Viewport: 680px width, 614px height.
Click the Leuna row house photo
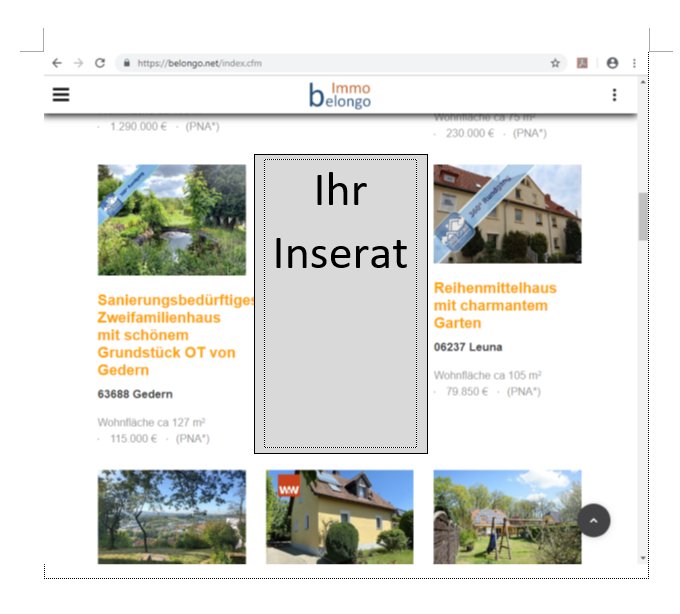point(507,214)
